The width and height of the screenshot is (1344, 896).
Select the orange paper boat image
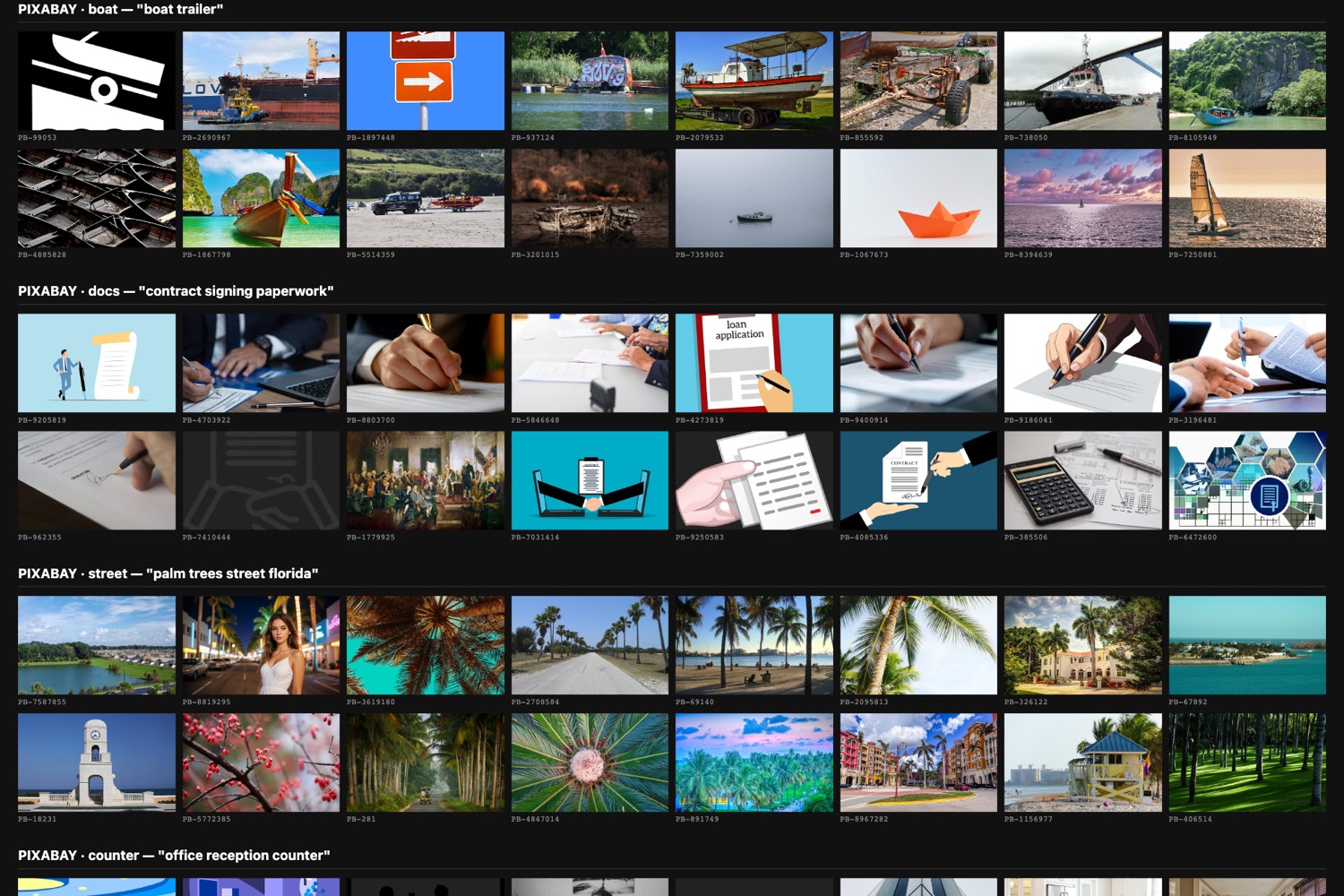point(918,198)
